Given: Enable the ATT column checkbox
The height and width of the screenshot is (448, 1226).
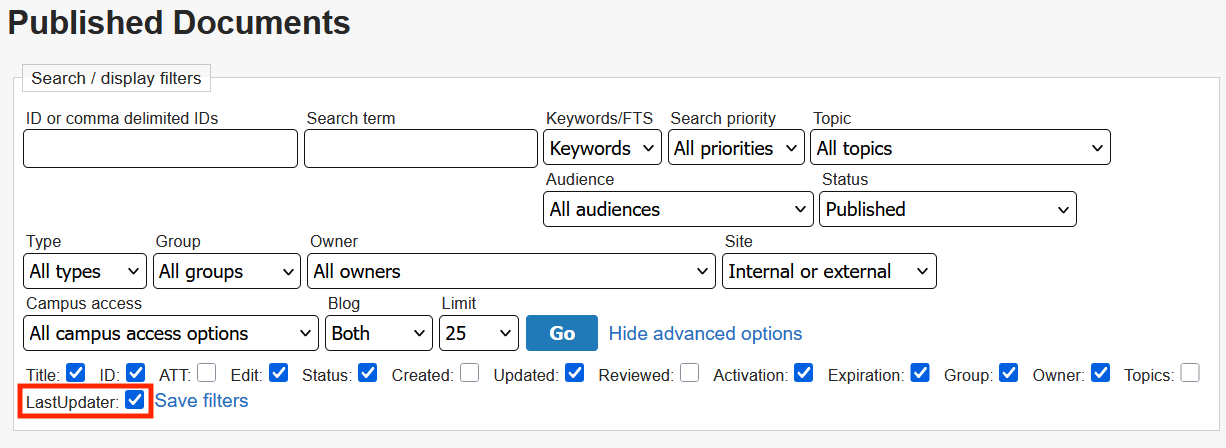Looking at the screenshot, I should click(x=206, y=374).
